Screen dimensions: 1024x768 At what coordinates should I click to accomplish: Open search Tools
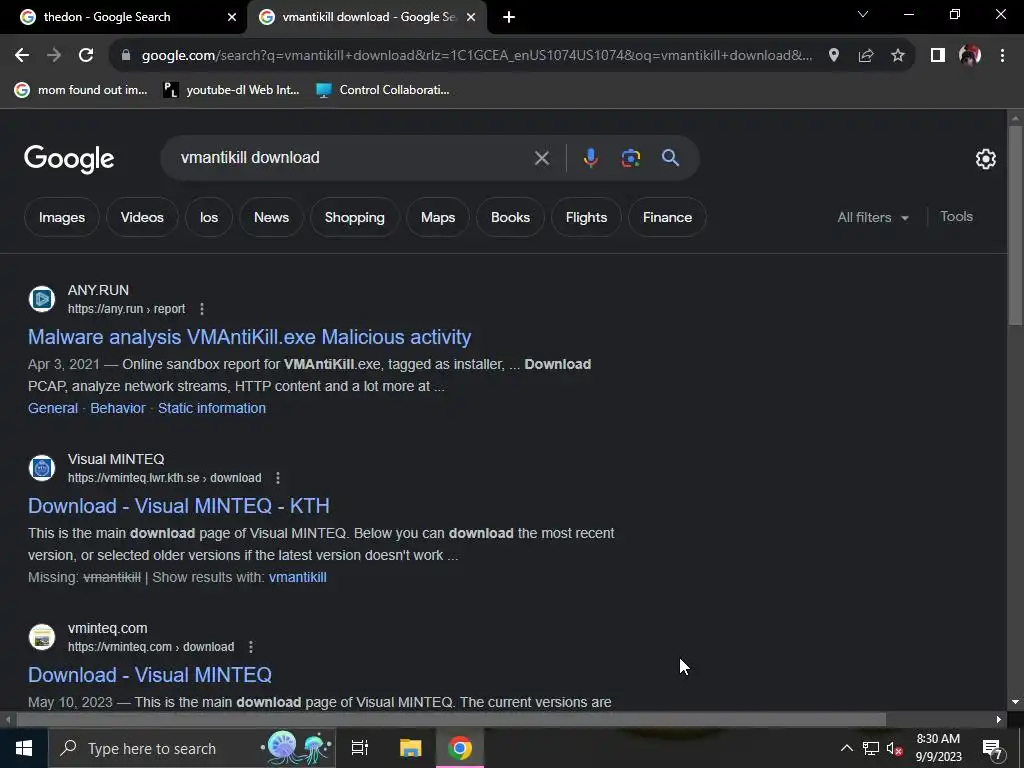[956, 217]
